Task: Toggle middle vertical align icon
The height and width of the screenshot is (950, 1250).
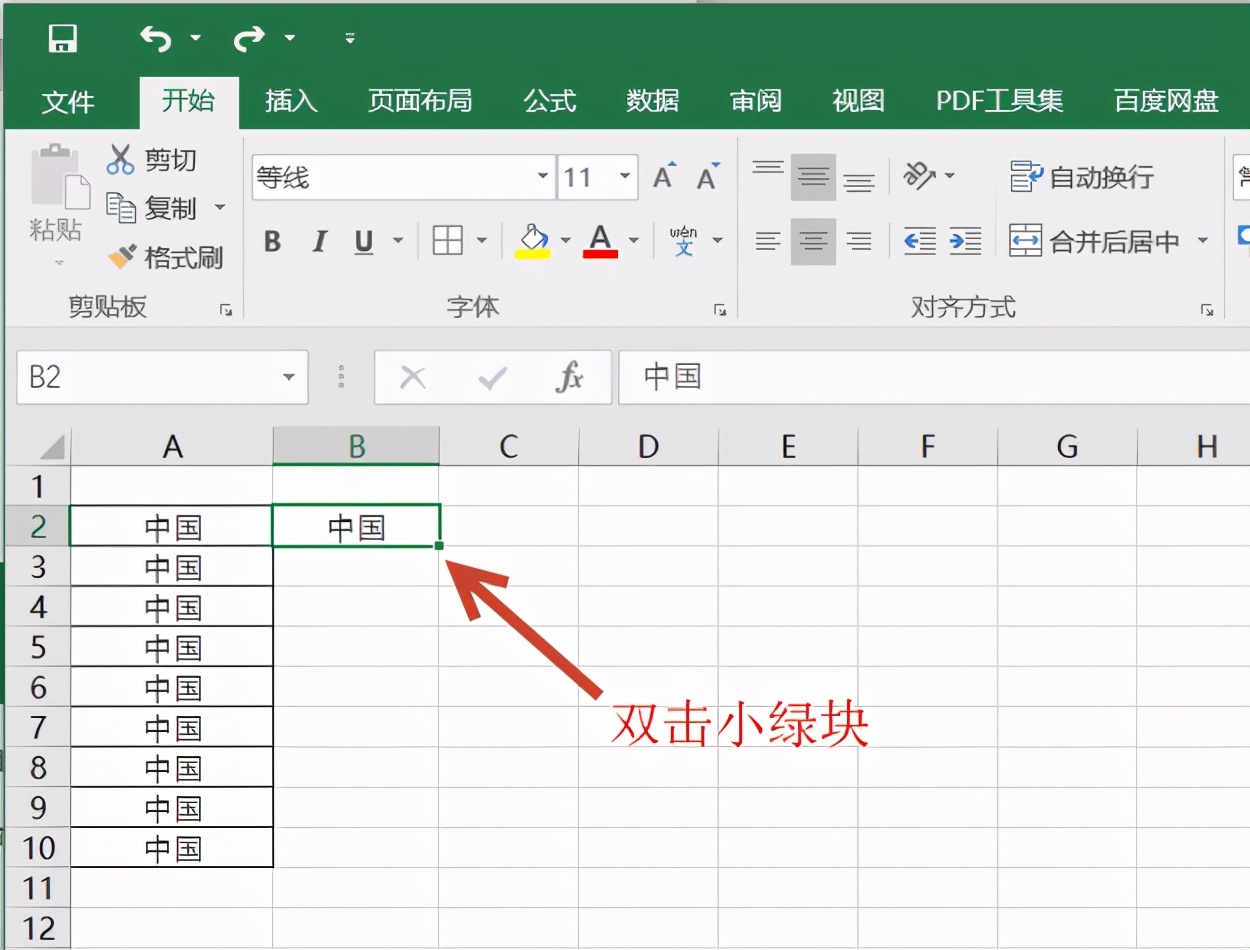Action: point(813,177)
